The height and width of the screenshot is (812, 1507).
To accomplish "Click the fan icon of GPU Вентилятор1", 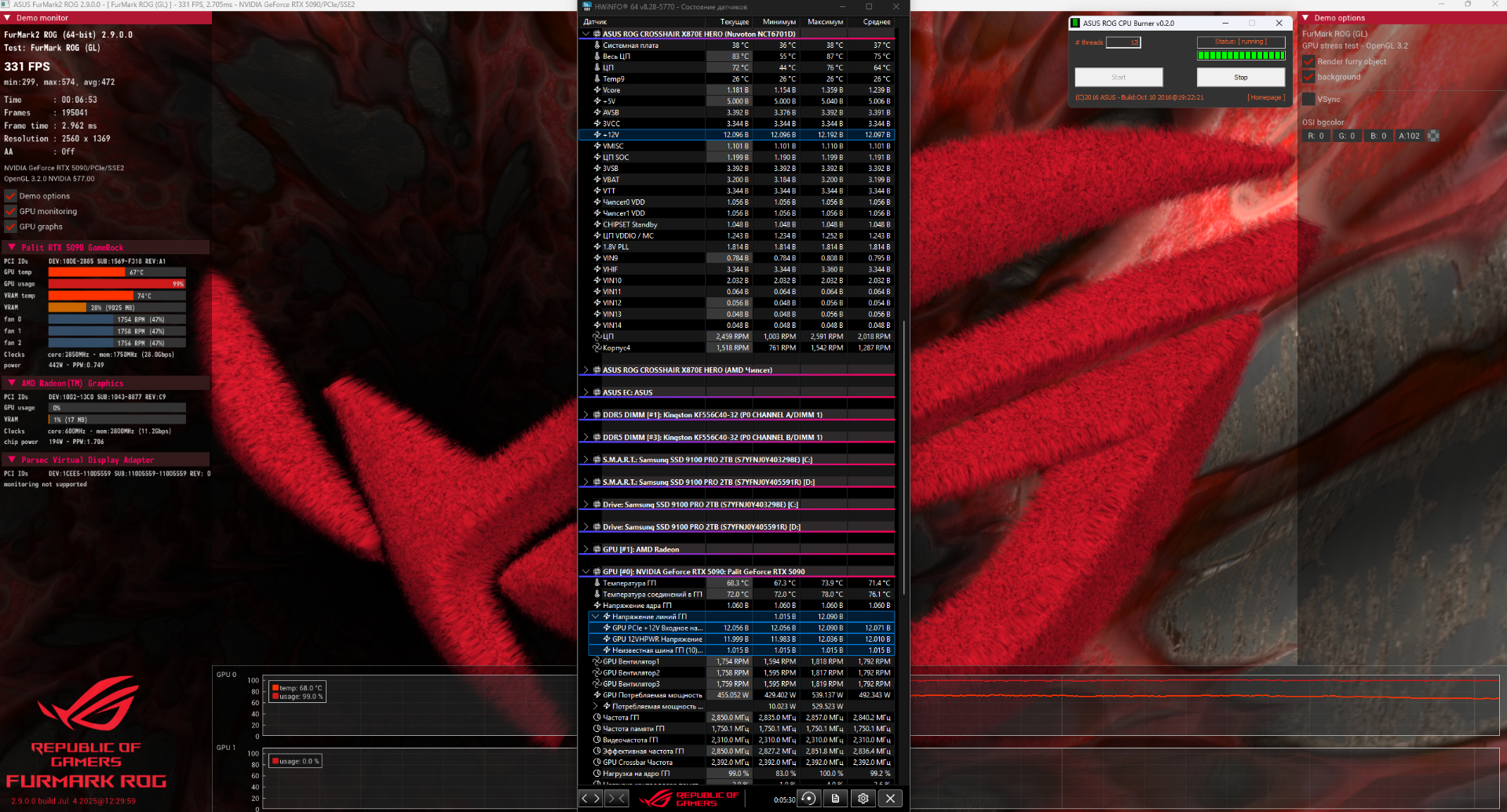I will [597, 661].
